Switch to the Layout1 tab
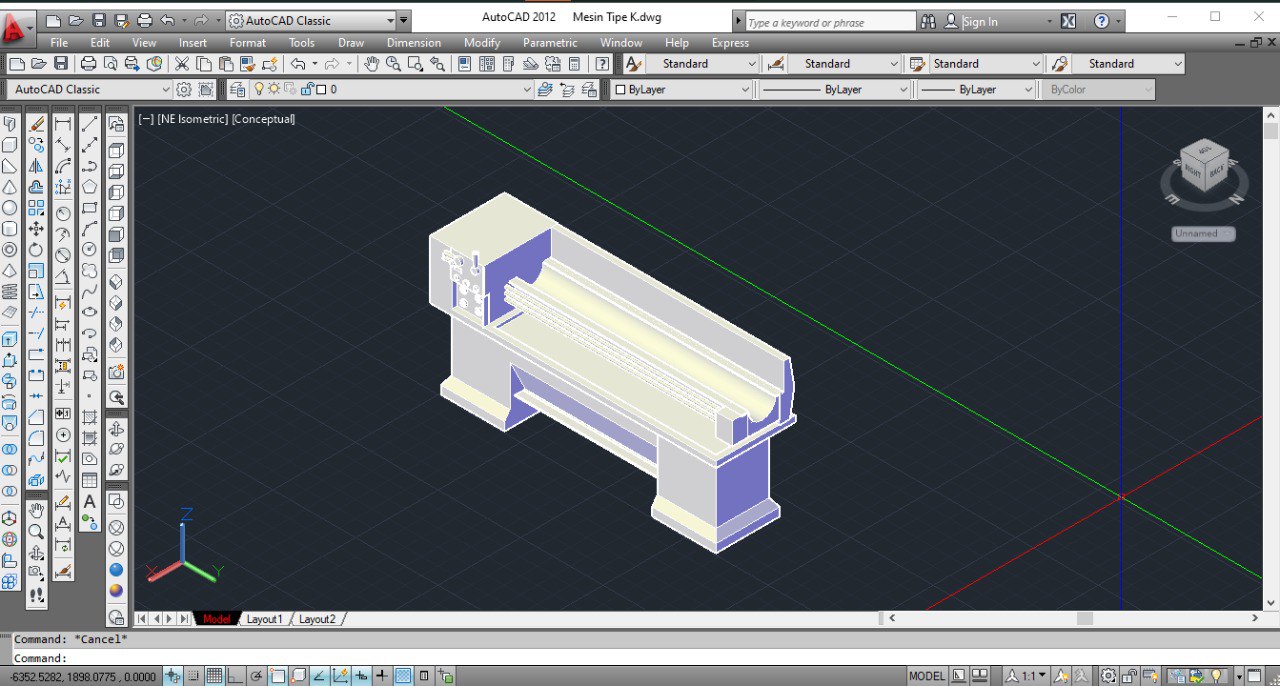Image resolution: width=1280 pixels, height=686 pixels. pyautogui.click(x=264, y=619)
